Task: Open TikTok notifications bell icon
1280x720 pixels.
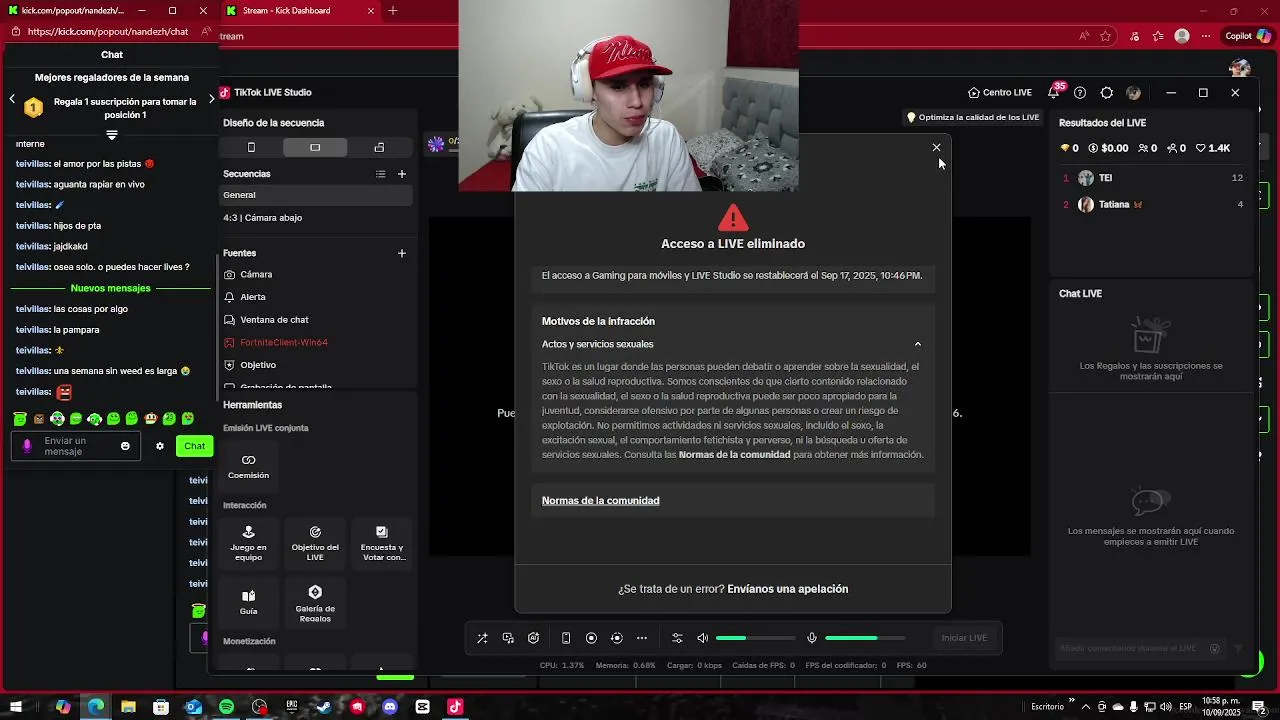Action: pyautogui.click(x=1054, y=92)
